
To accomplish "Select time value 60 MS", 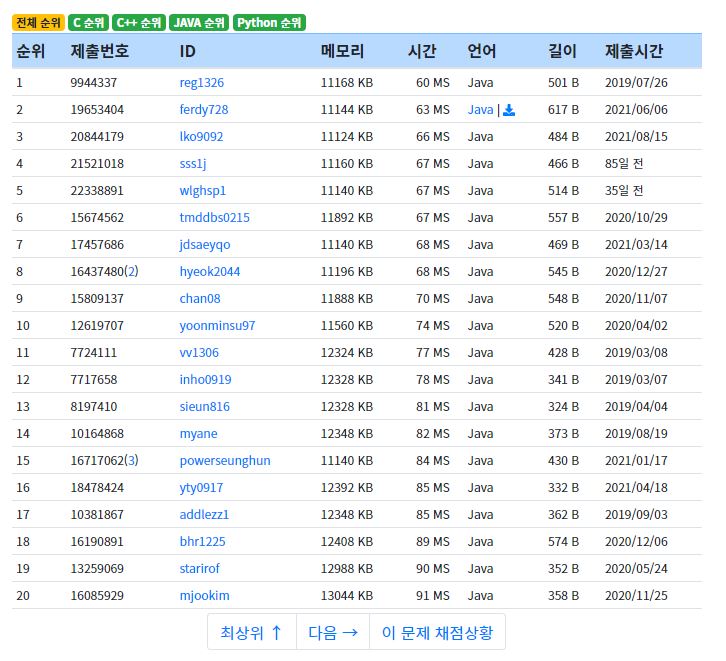I will 432,83.
